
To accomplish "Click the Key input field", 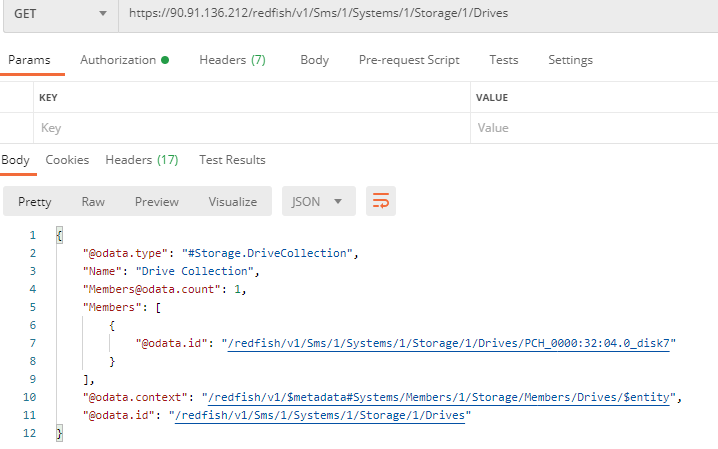I will (250, 128).
